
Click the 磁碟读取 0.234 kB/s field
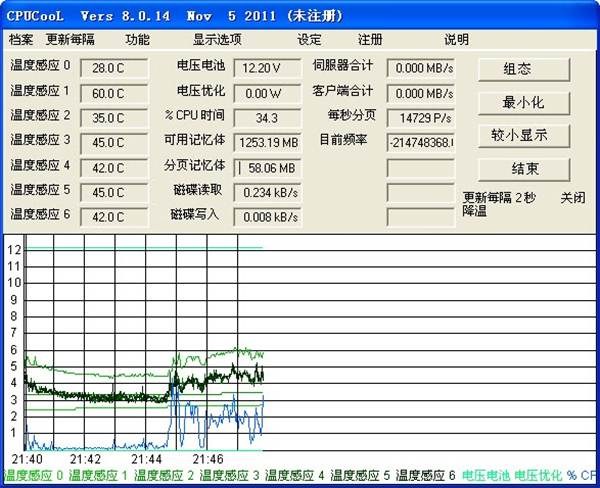pos(265,191)
